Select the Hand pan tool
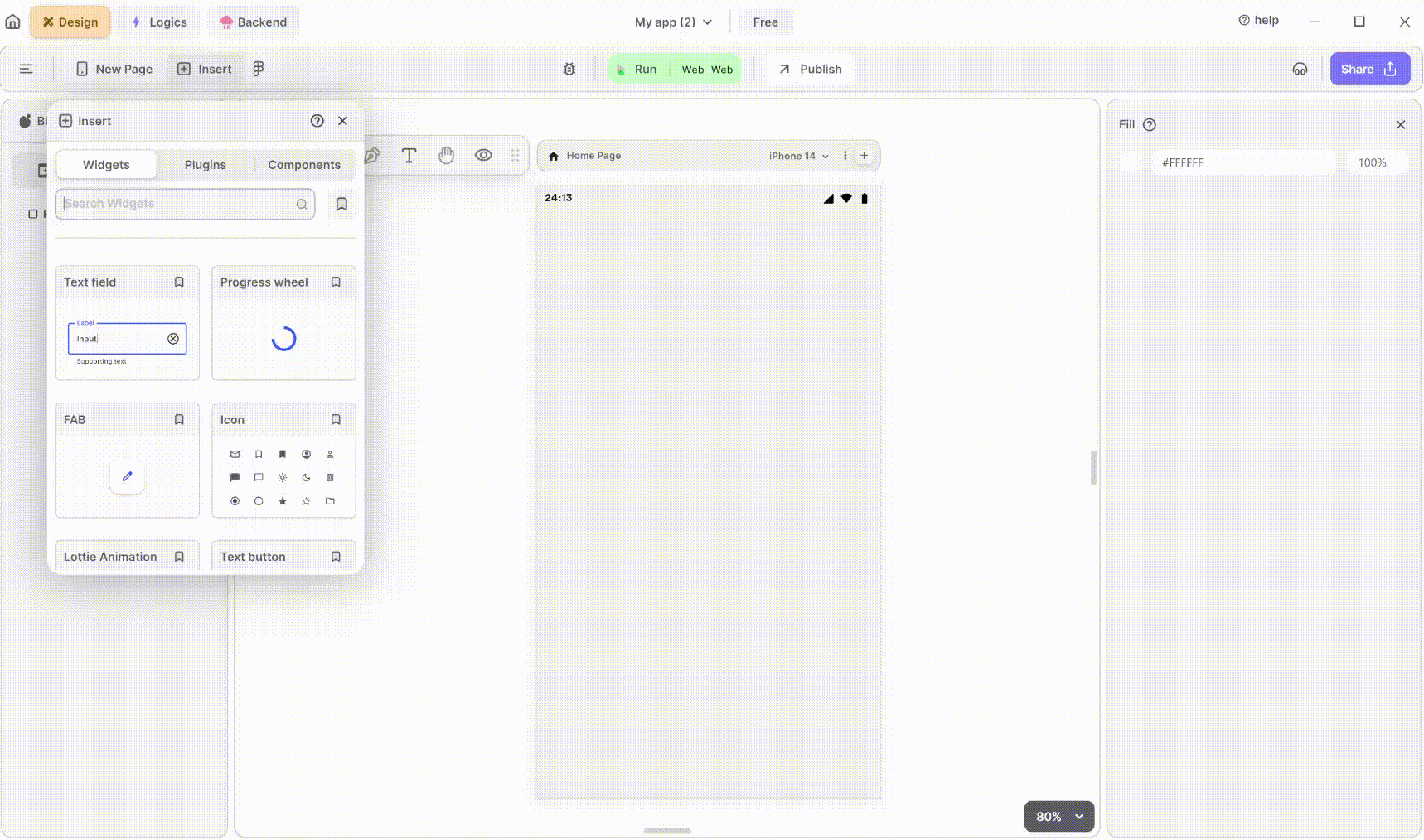Image resolution: width=1424 pixels, height=840 pixels. pyautogui.click(x=446, y=156)
